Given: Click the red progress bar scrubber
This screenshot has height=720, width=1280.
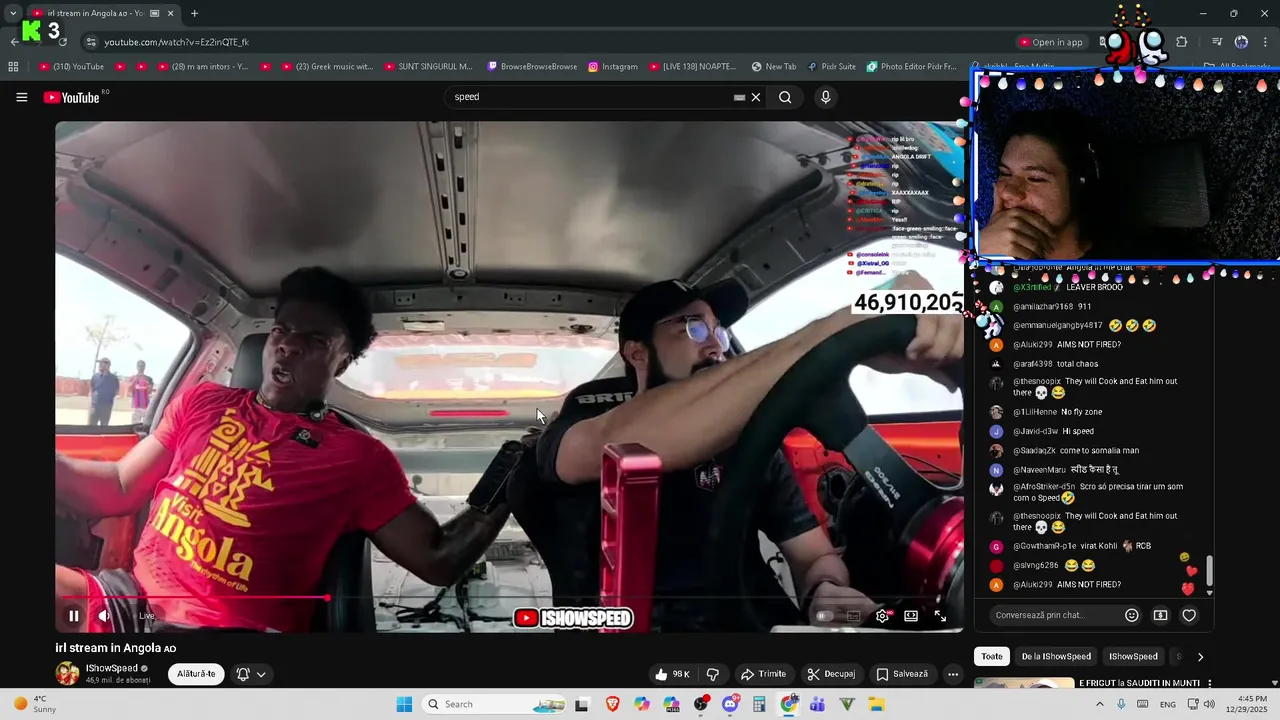Looking at the screenshot, I should click(x=327, y=598).
